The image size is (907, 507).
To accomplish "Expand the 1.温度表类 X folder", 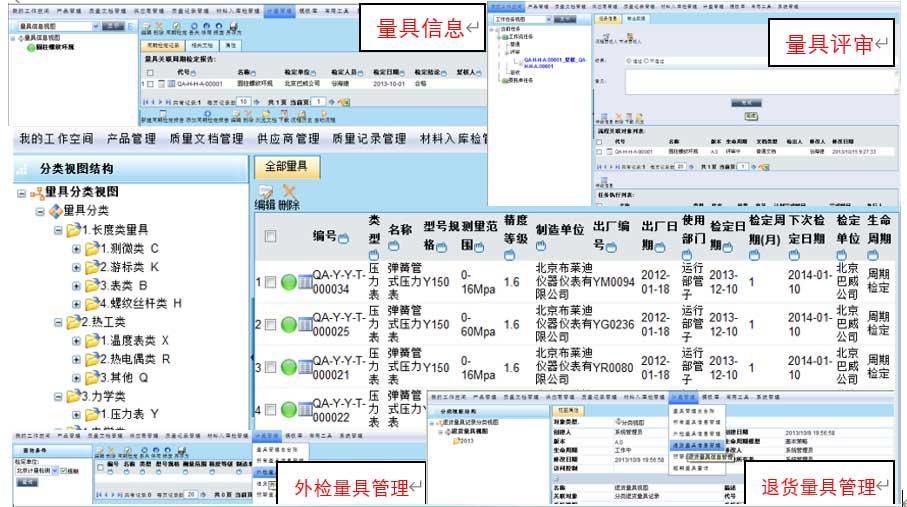I will (76, 341).
